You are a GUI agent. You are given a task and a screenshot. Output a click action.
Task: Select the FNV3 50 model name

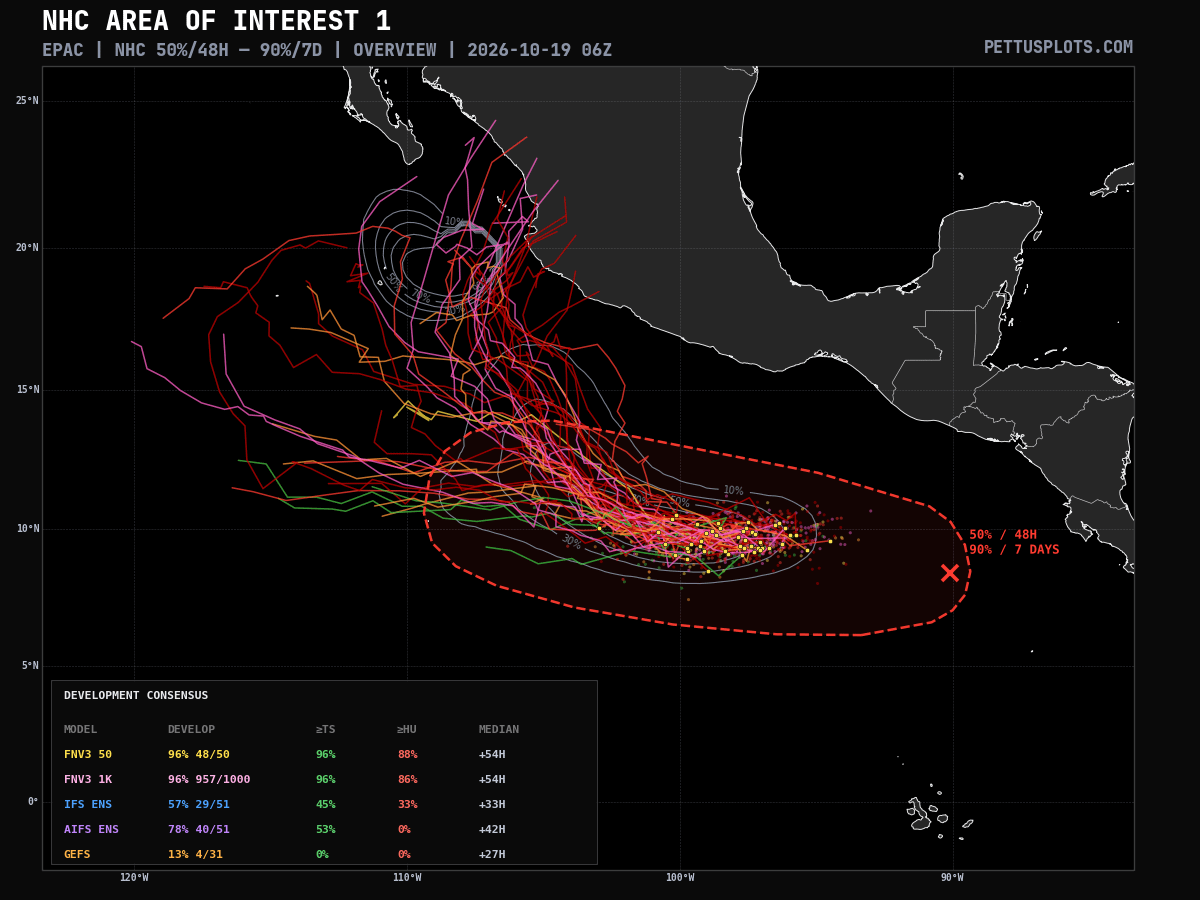point(88,755)
